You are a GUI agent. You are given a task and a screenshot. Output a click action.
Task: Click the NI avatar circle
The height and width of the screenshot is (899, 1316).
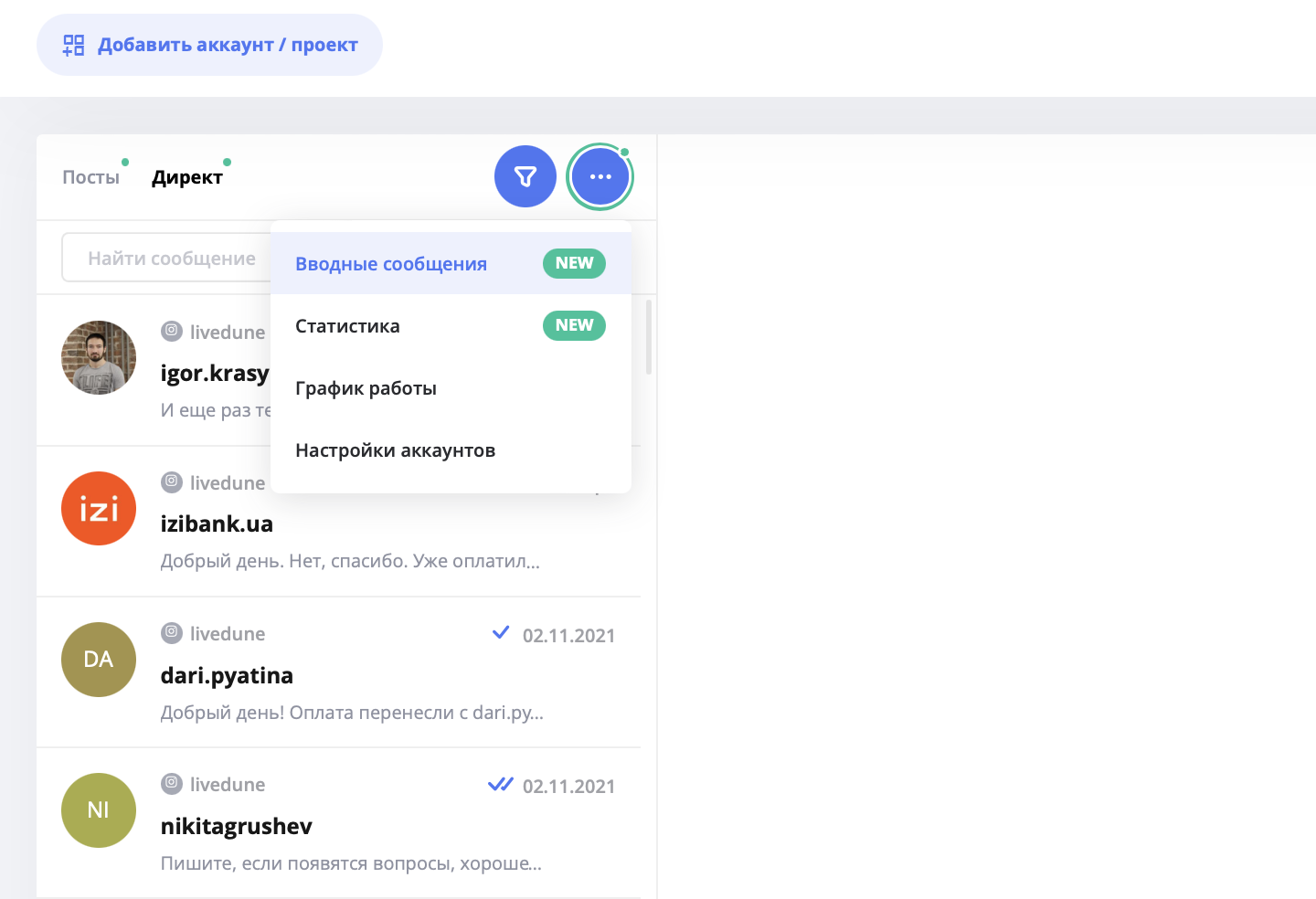point(99,810)
